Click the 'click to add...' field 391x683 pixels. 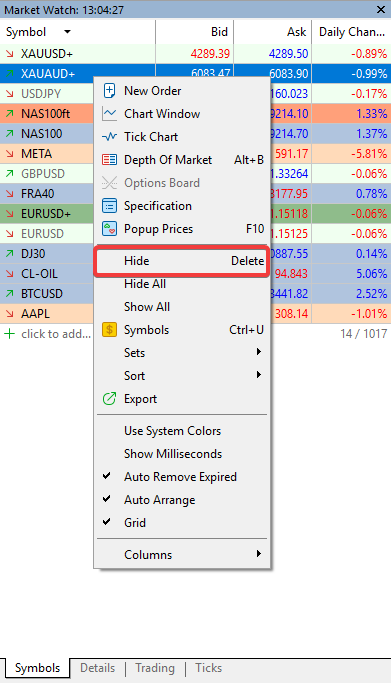pos(56,334)
